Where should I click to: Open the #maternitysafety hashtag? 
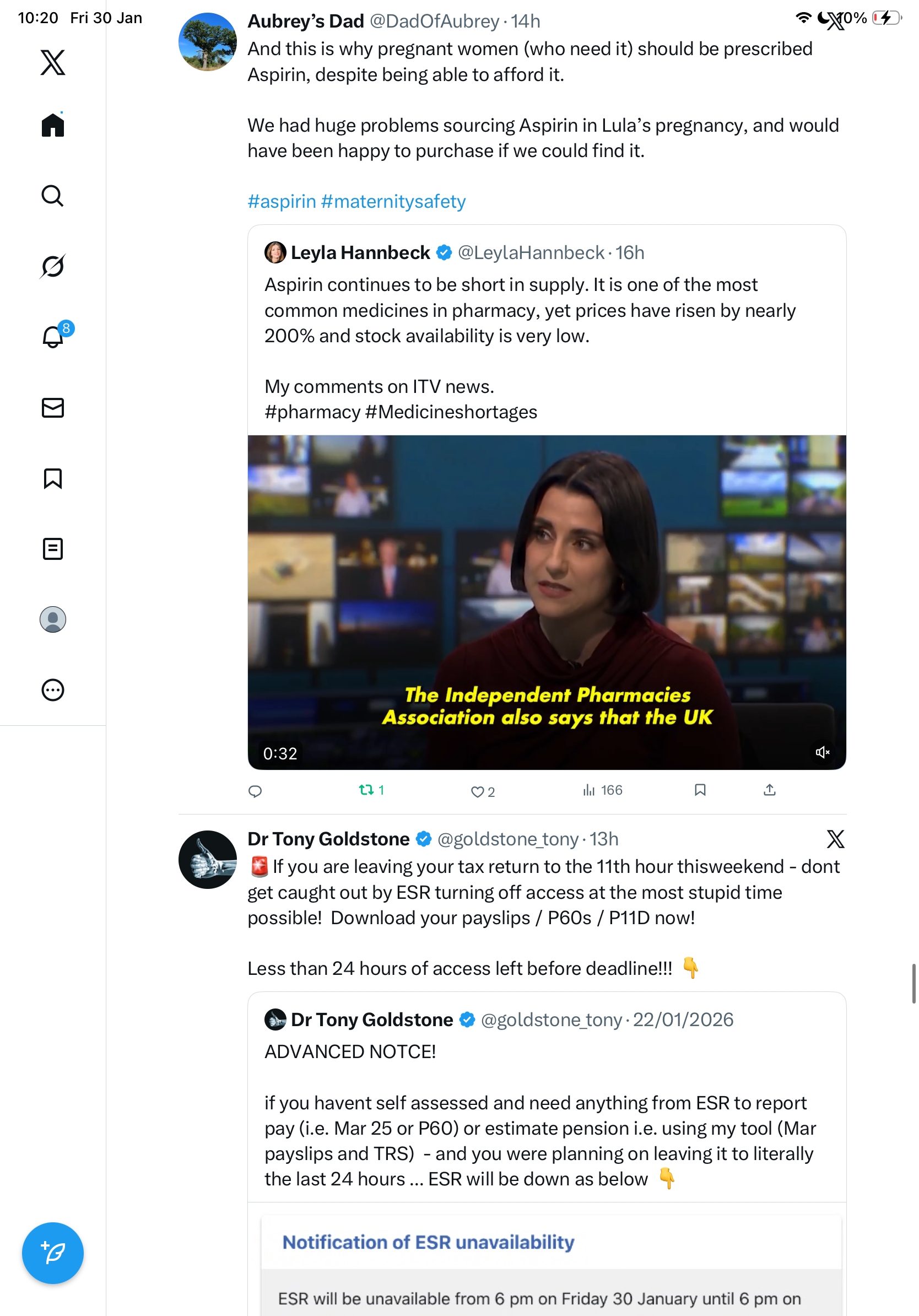(393, 202)
